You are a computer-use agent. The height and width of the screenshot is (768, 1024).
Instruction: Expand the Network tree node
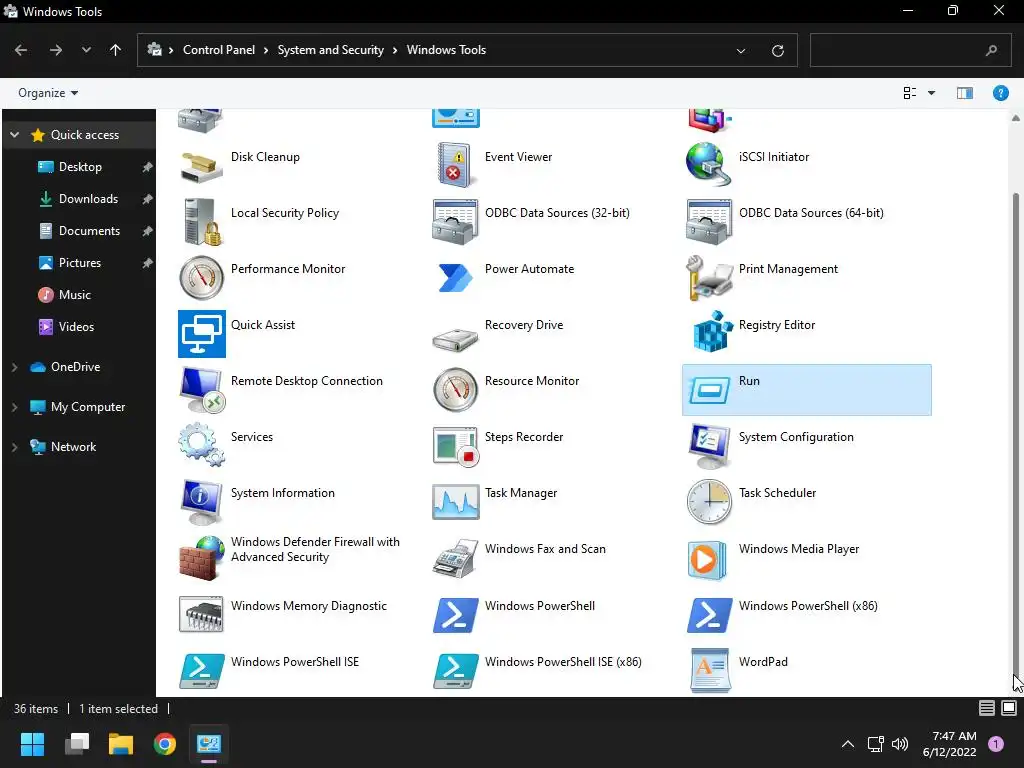click(14, 447)
